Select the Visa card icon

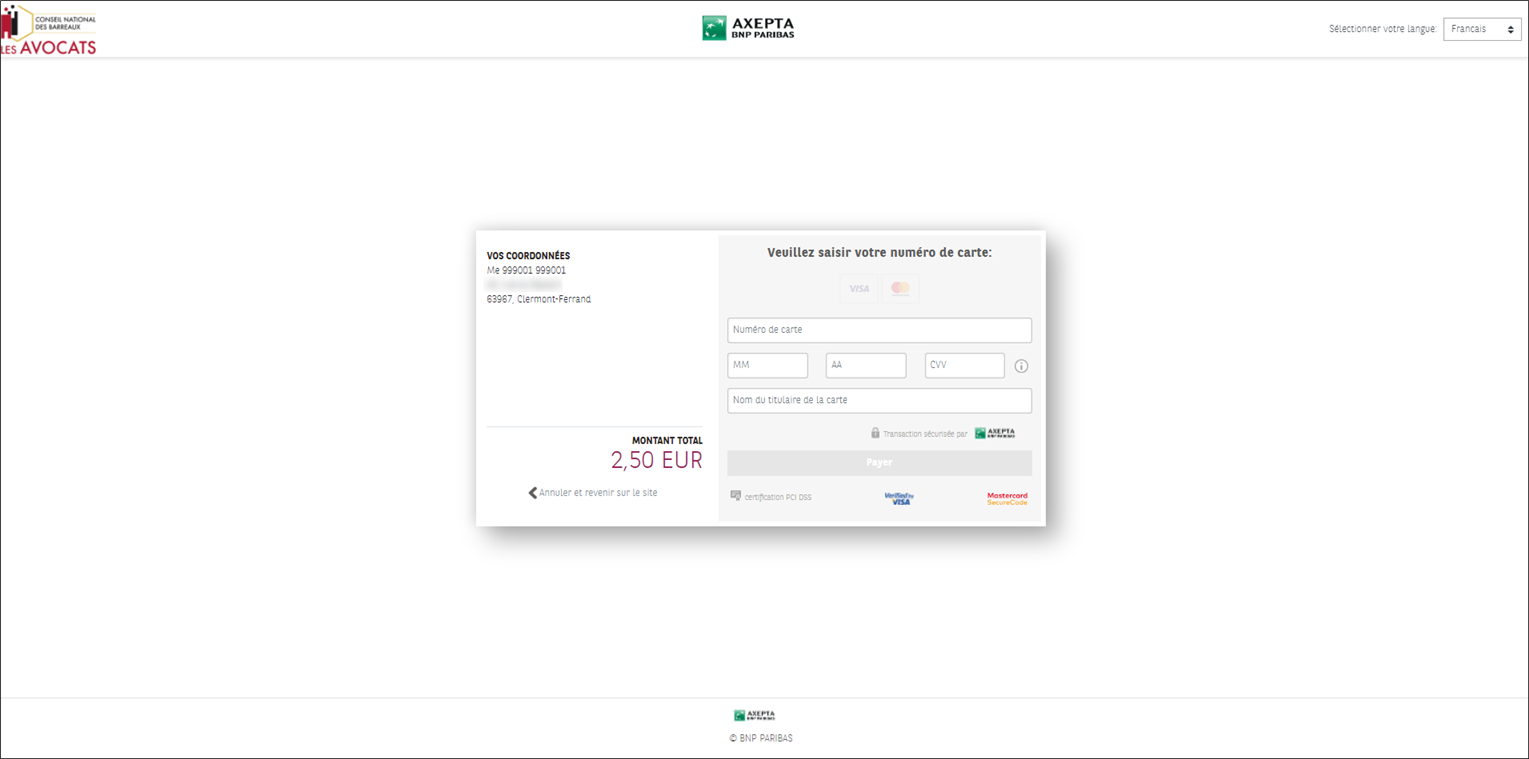859,288
